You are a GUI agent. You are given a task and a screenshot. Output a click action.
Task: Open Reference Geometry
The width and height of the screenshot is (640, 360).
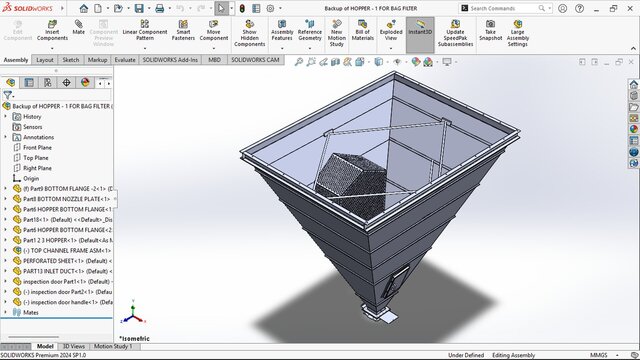click(310, 31)
